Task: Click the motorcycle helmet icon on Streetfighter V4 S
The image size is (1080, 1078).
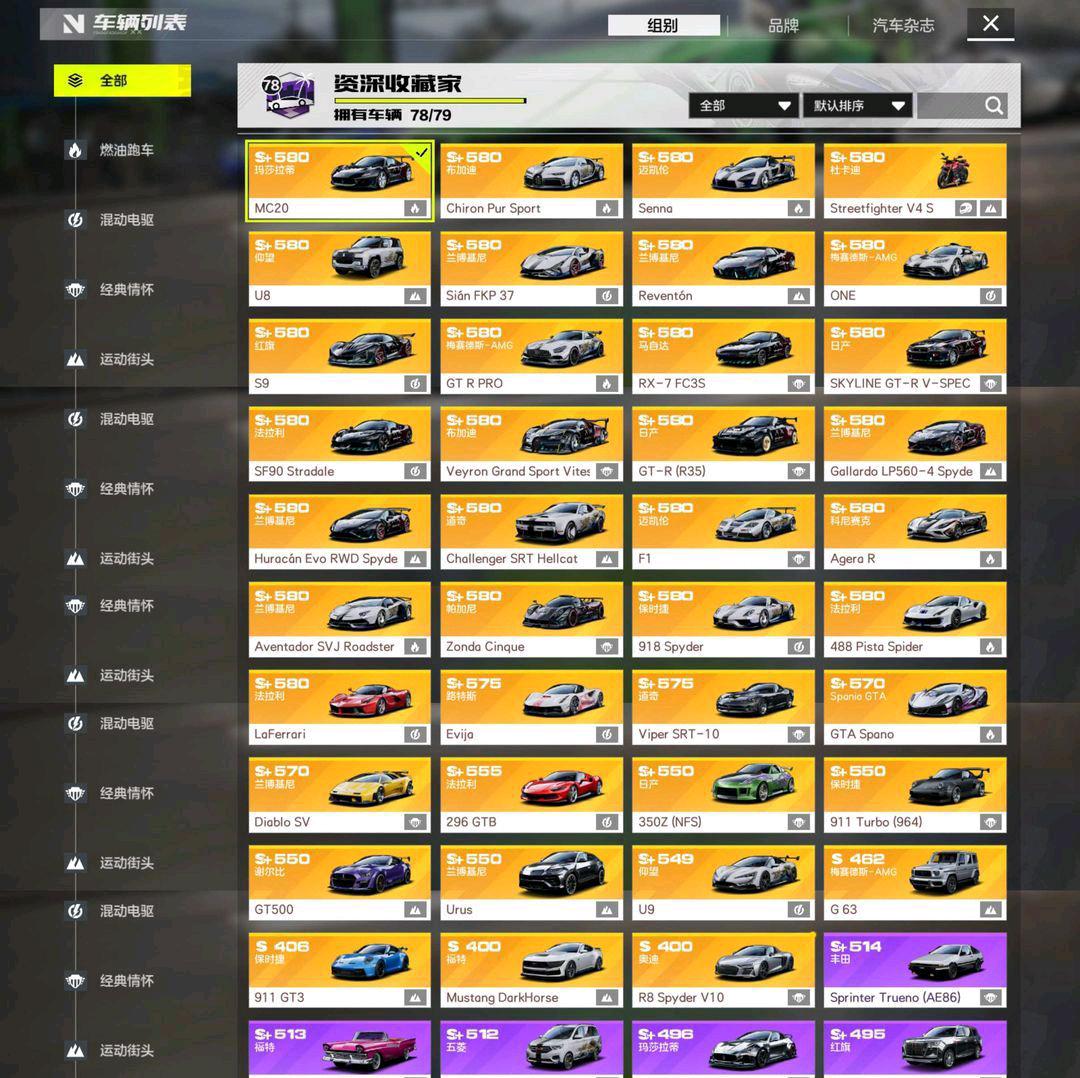Action: pyautogui.click(x=966, y=208)
